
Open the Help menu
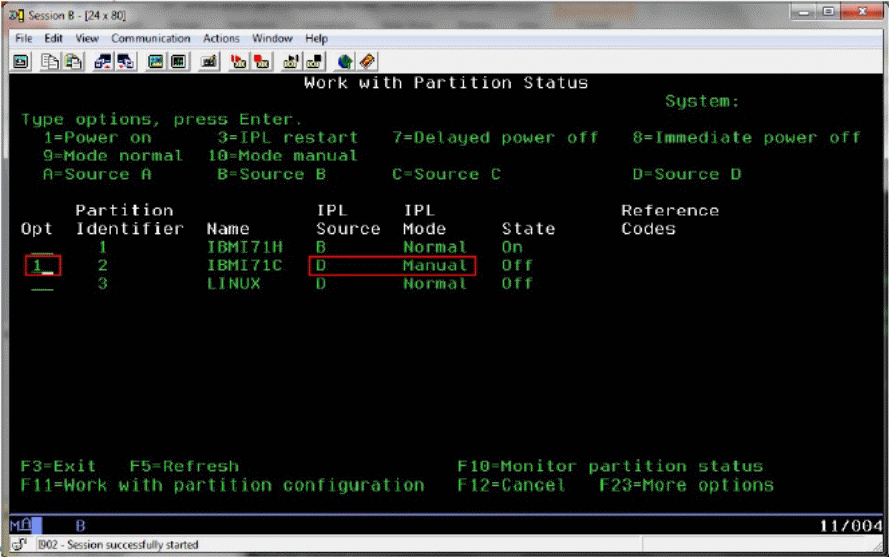coord(316,38)
